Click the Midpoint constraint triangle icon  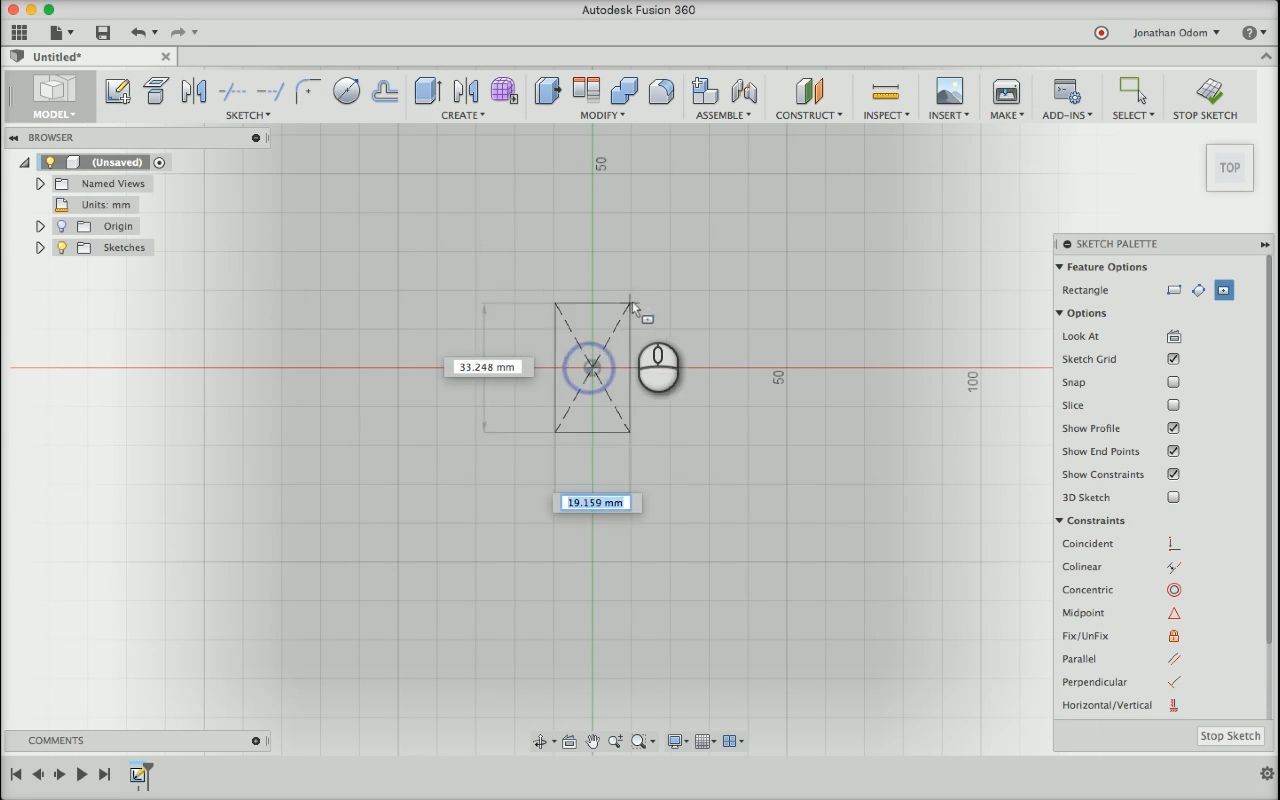coord(1174,613)
